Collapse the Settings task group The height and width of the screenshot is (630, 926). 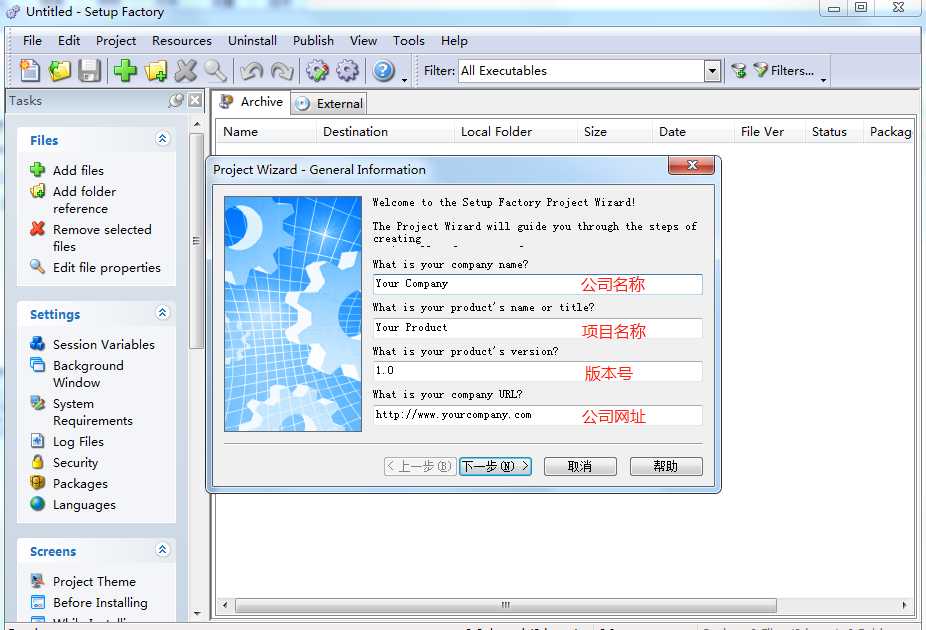tap(162, 313)
